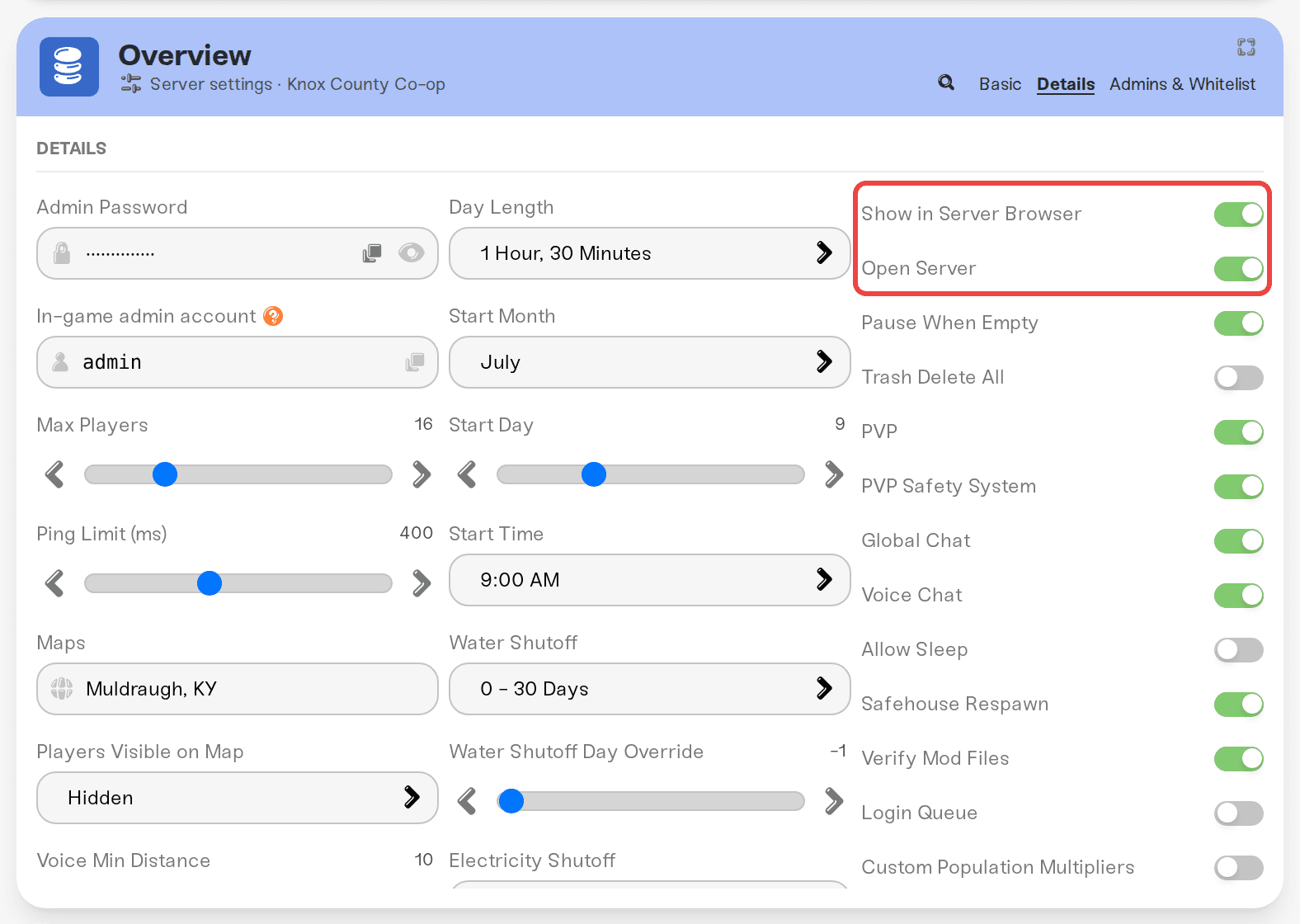Increase Water Shutoff Day Override value
The width and height of the screenshot is (1300, 924).
point(834,801)
